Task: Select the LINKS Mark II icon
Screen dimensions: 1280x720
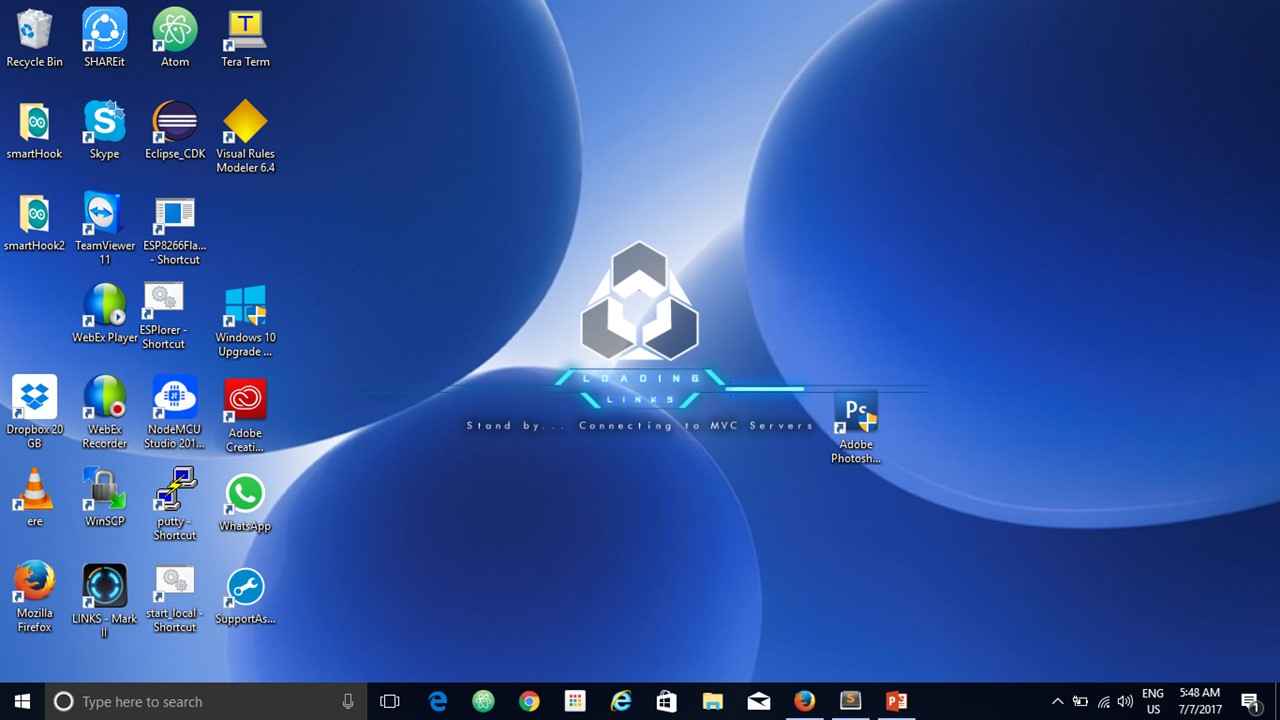Action: click(x=104, y=600)
